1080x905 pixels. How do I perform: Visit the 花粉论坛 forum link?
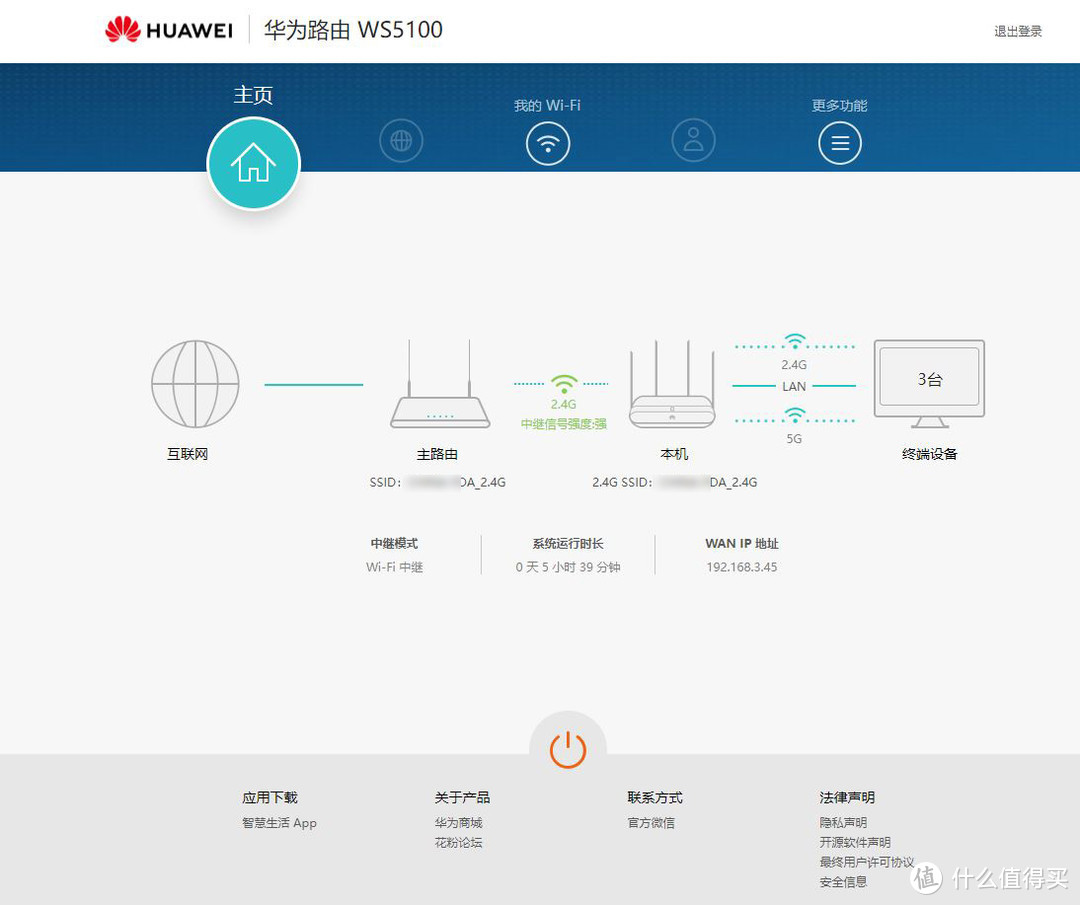[x=458, y=842]
